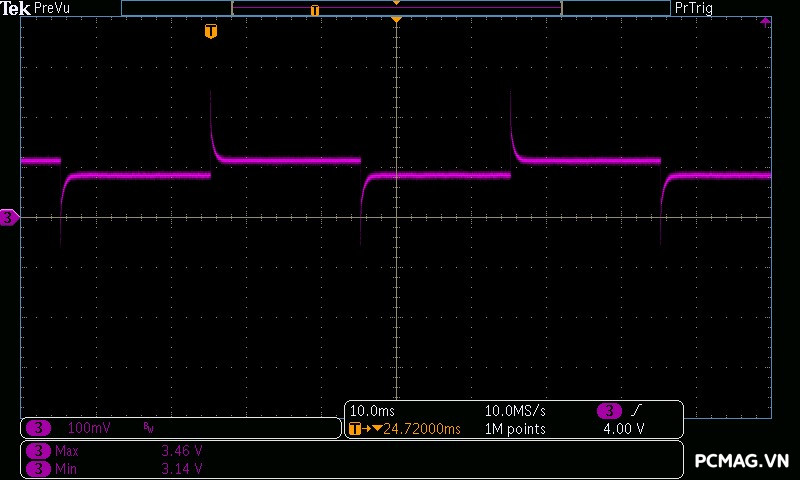Click the channel 3 ground reference marker

click(x=9, y=217)
